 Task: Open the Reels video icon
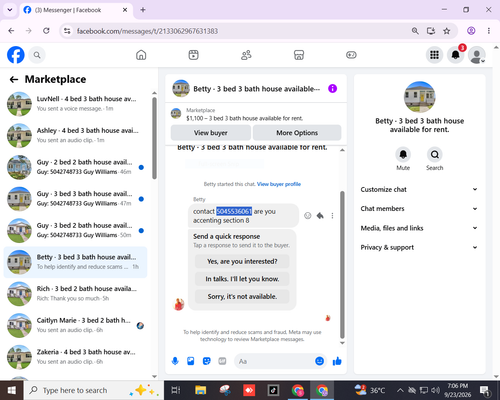coord(194,55)
